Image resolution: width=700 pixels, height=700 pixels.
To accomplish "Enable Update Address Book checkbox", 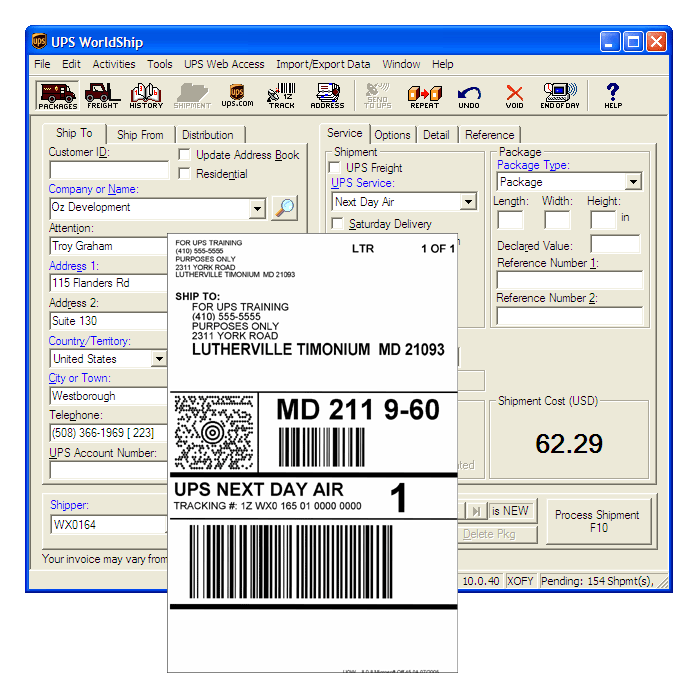I will (x=184, y=155).
